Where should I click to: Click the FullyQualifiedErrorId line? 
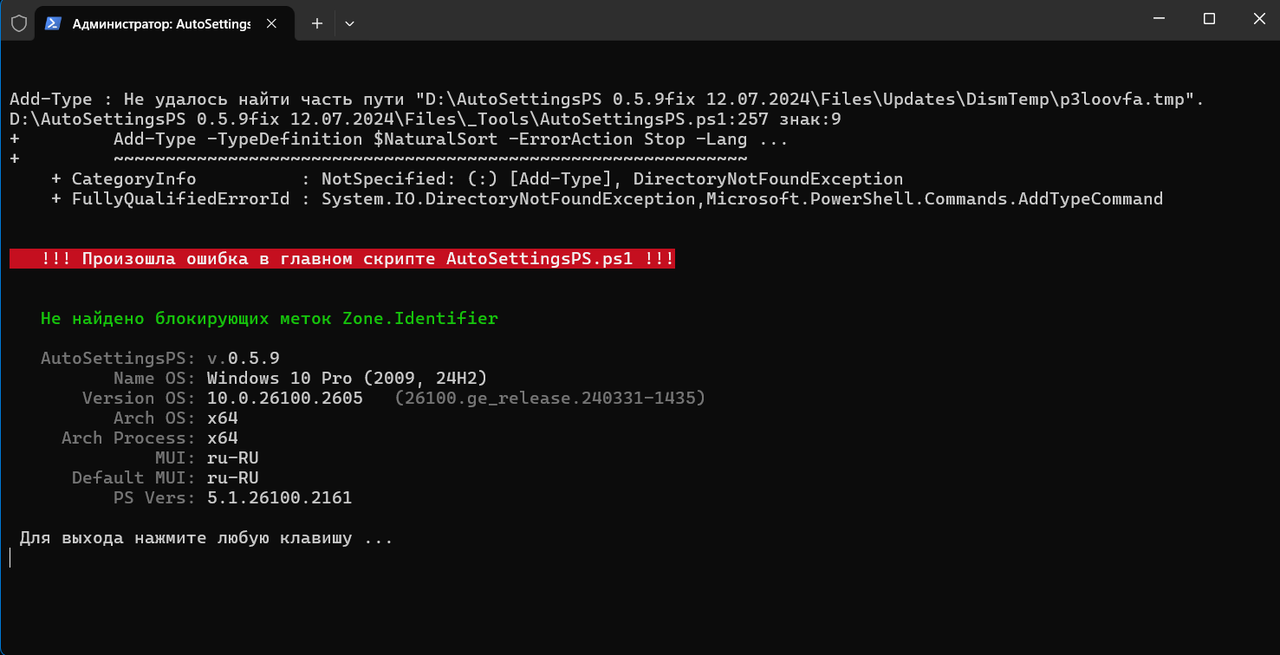click(607, 199)
